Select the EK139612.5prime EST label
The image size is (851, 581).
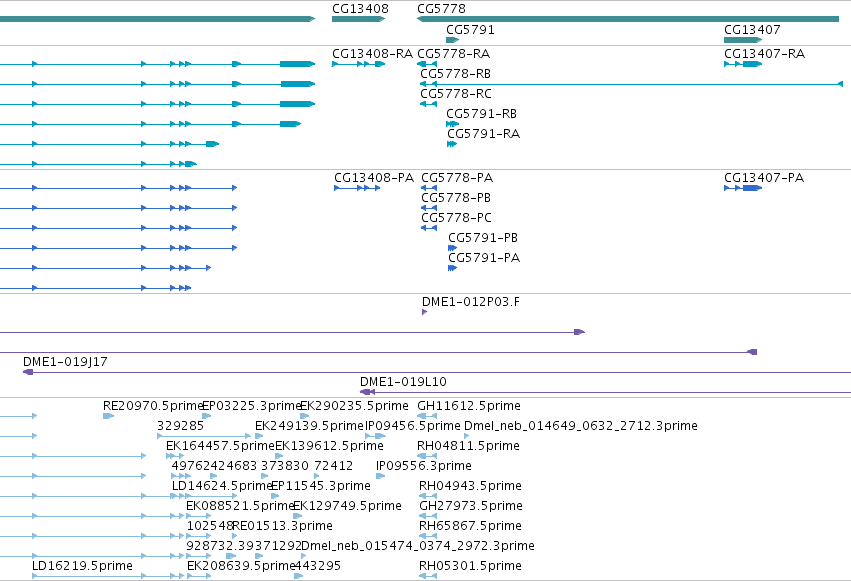[329, 446]
